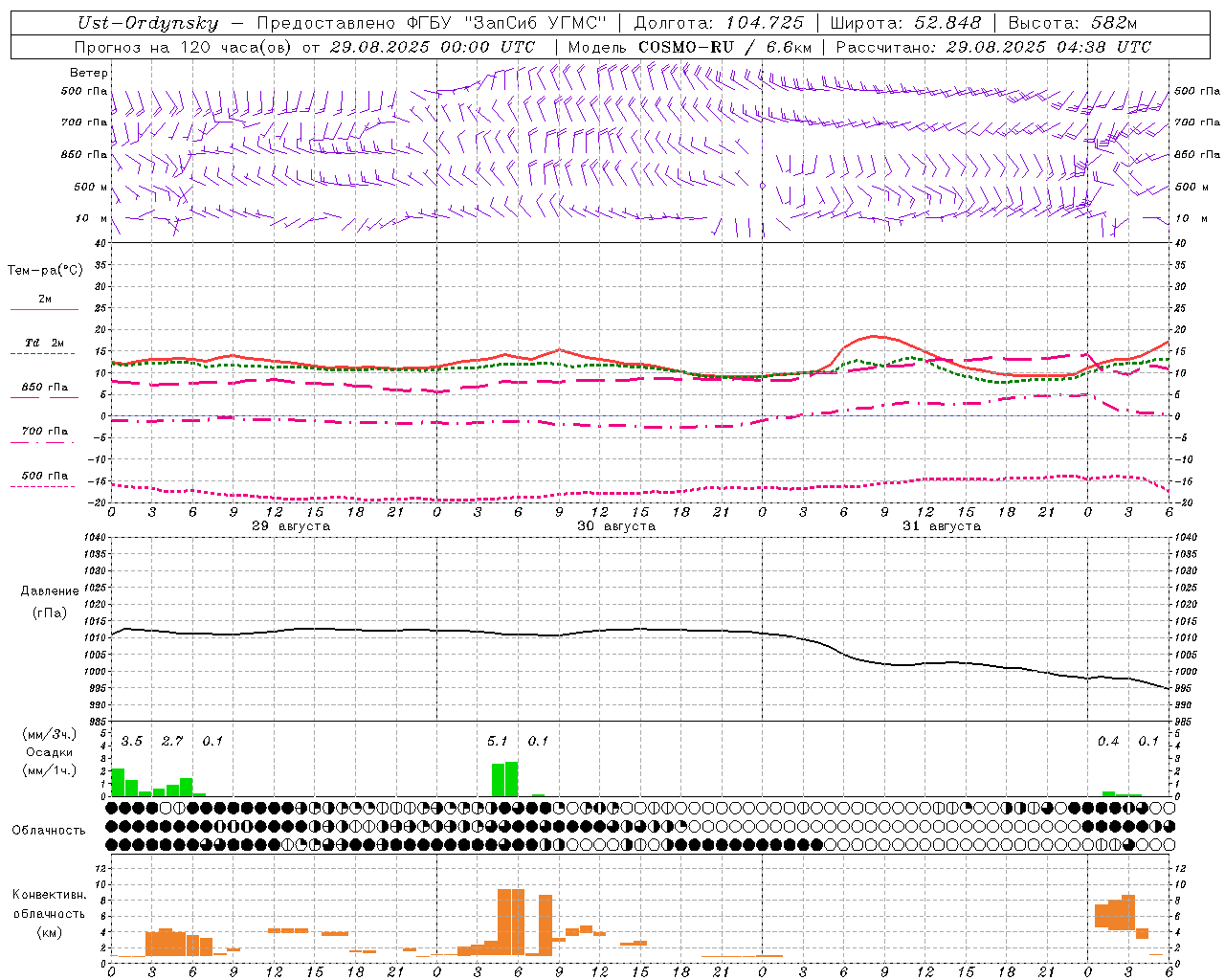Click the pink dotted line sample under 500 гПа legend

[x=42, y=486]
